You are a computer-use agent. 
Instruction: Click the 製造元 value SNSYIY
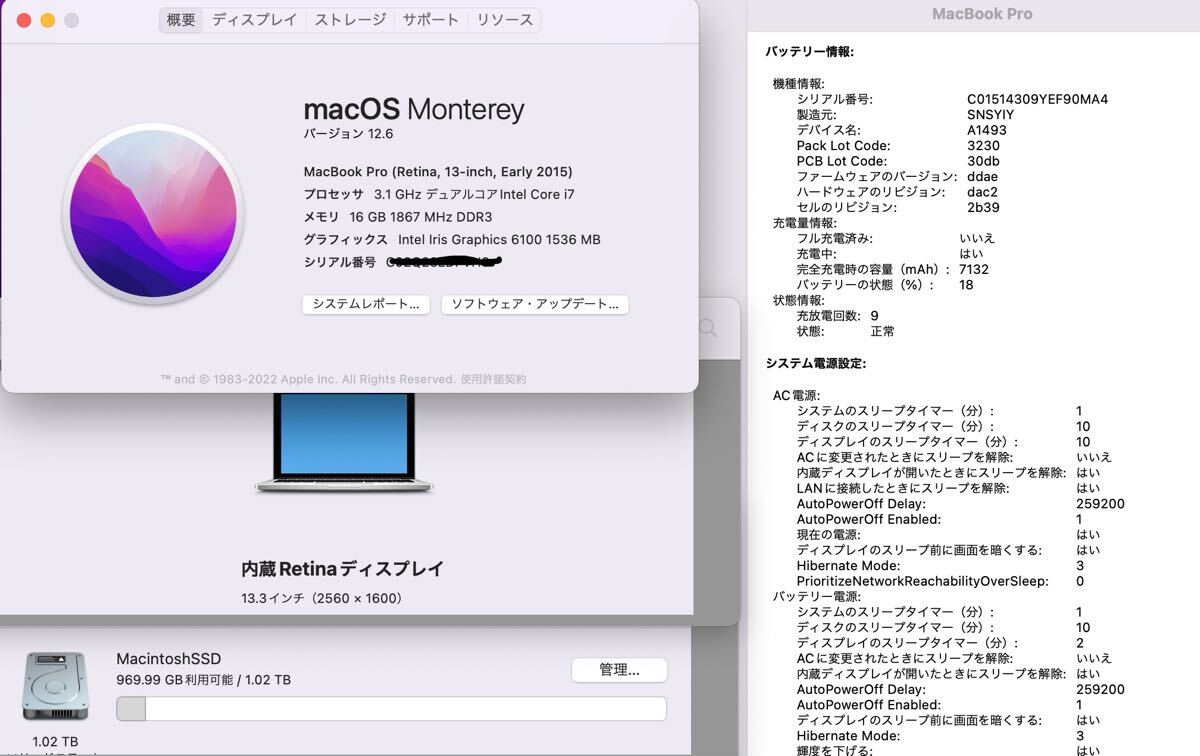pos(990,115)
